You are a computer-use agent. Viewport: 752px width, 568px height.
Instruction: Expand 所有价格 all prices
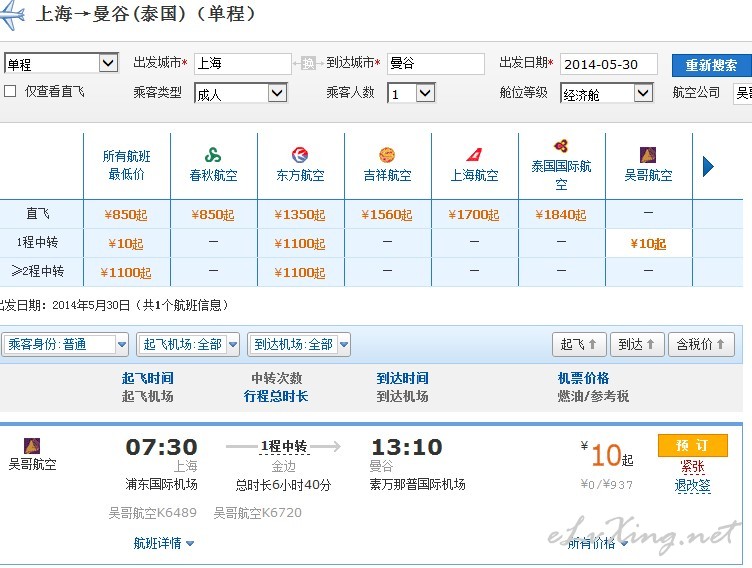click(598, 543)
